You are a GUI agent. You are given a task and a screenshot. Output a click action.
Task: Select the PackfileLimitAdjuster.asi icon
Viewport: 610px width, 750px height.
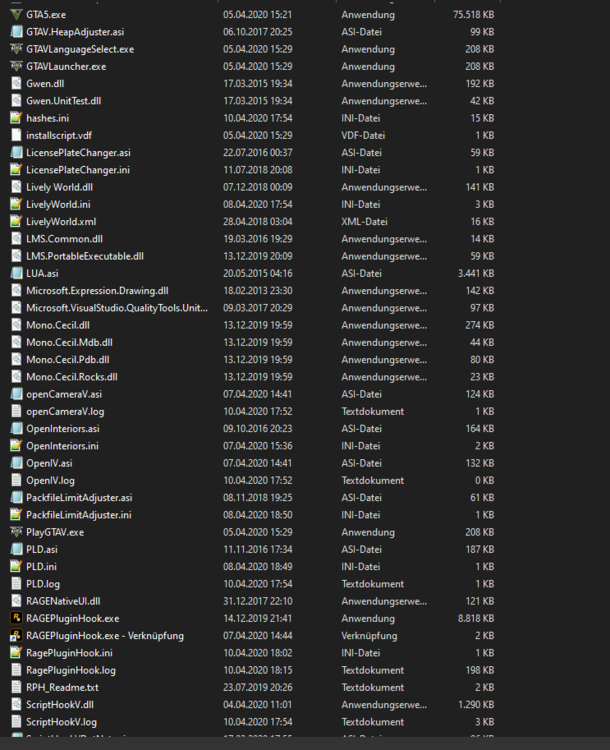tap(16, 497)
